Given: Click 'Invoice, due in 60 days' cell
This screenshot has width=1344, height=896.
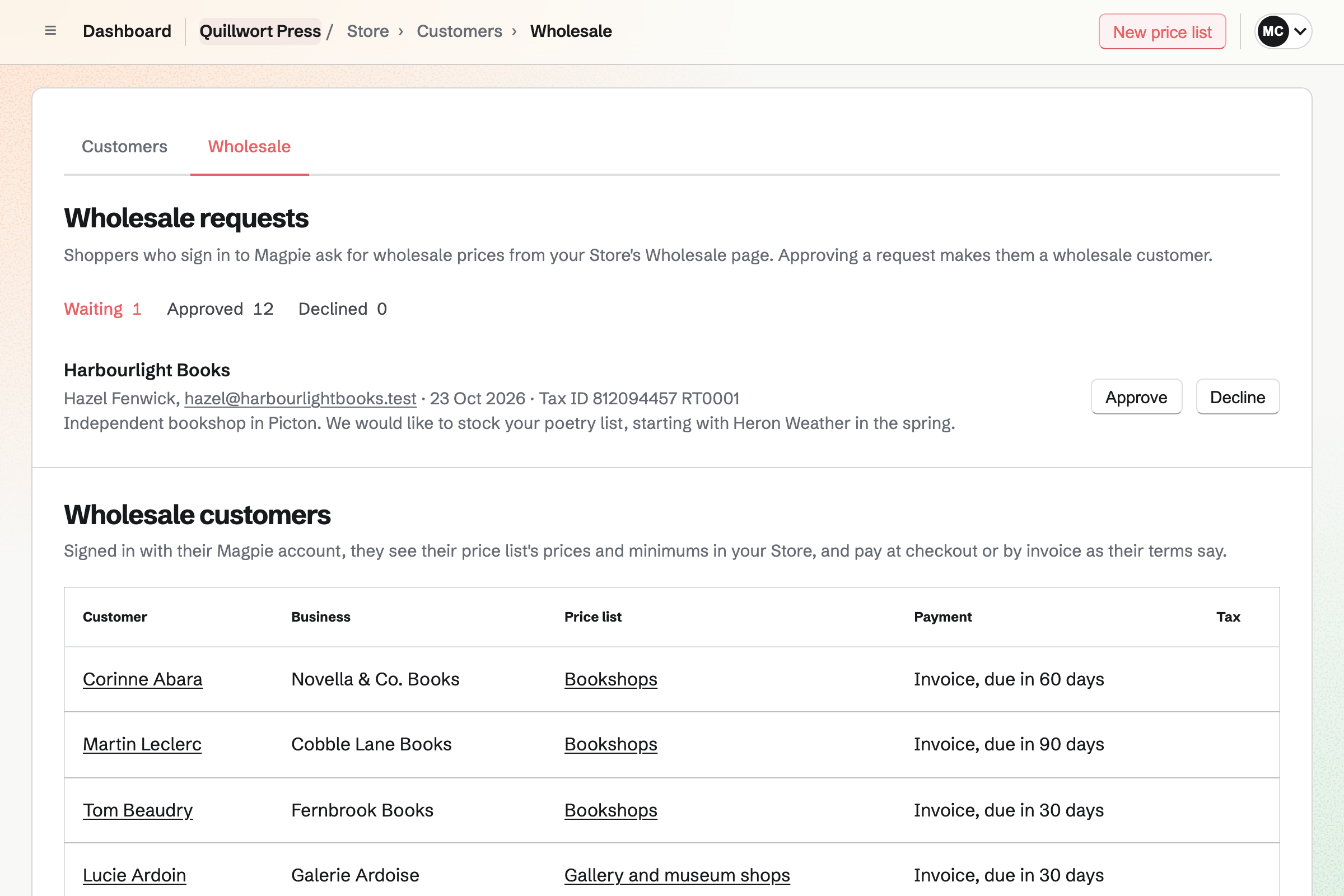Looking at the screenshot, I should 1009,679.
